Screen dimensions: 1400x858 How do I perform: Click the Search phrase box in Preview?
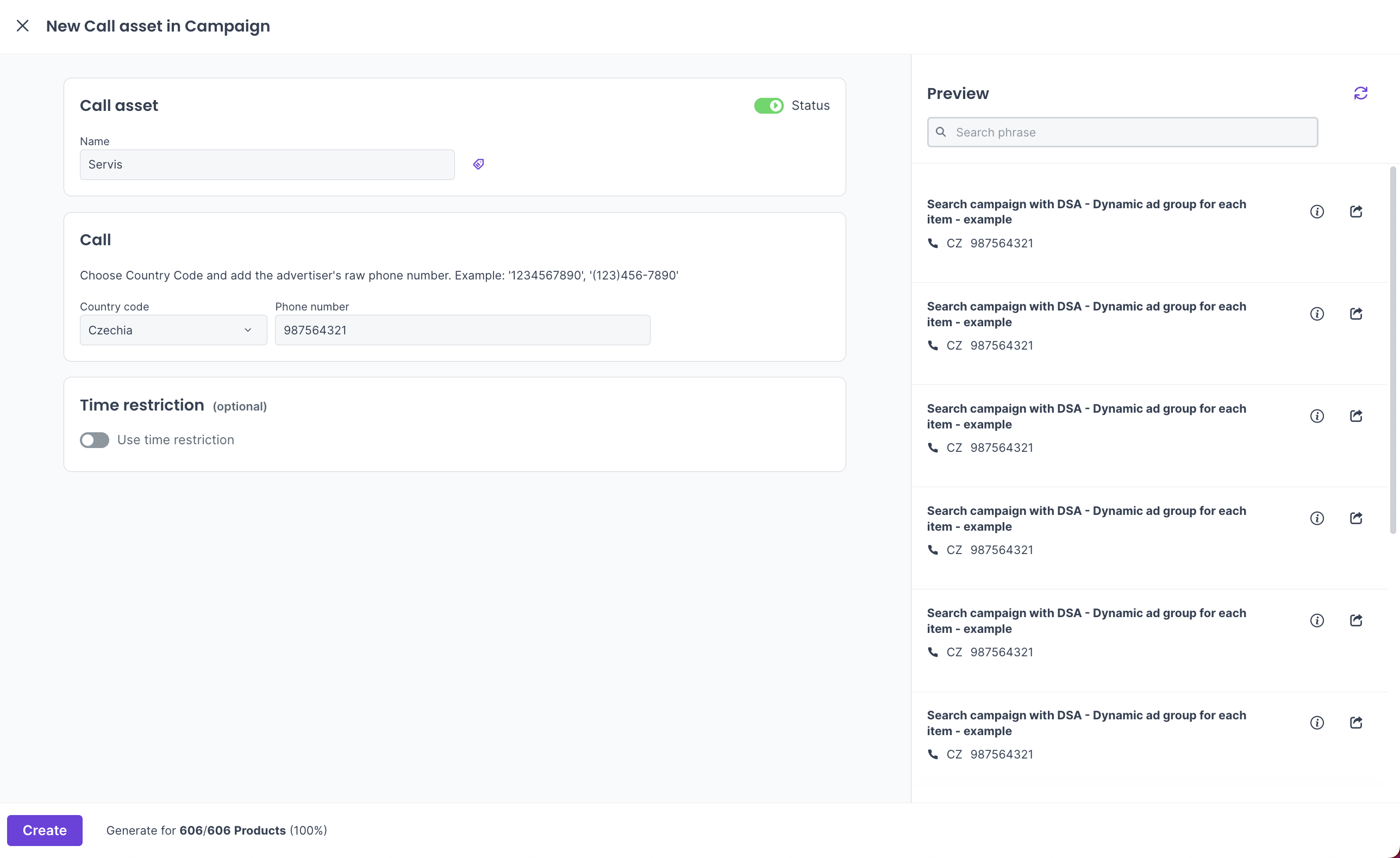click(1122, 133)
